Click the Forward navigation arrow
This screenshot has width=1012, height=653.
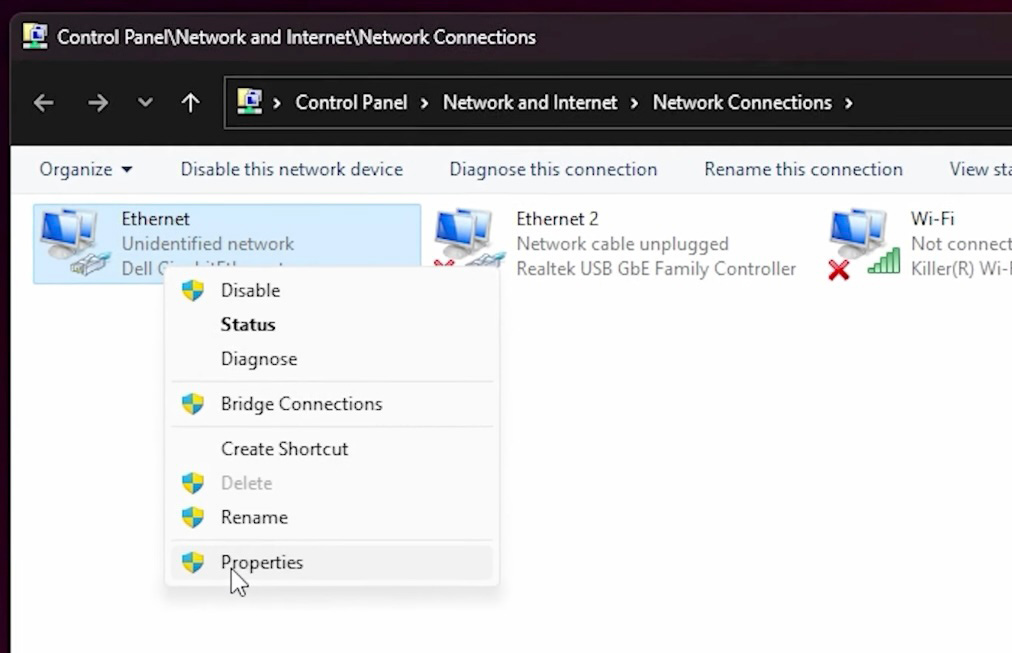97,103
